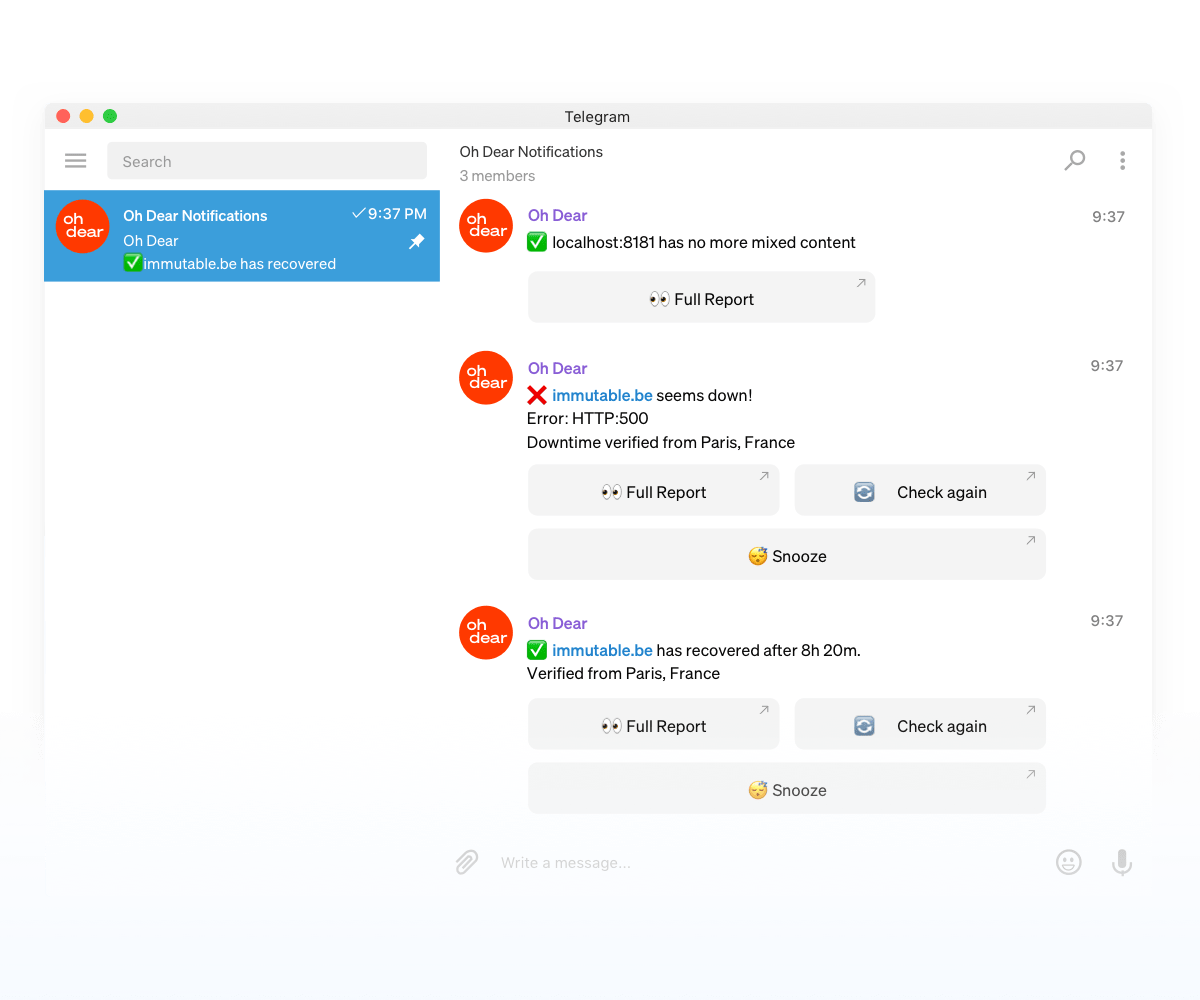Image resolution: width=1200 pixels, height=1000 pixels.
Task: Click Oh Dear sender name on downtime message
Action: click(557, 369)
